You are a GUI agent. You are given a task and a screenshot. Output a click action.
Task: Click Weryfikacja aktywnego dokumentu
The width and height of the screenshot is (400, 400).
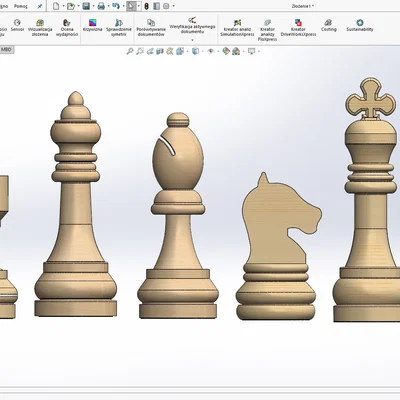[x=192, y=25]
